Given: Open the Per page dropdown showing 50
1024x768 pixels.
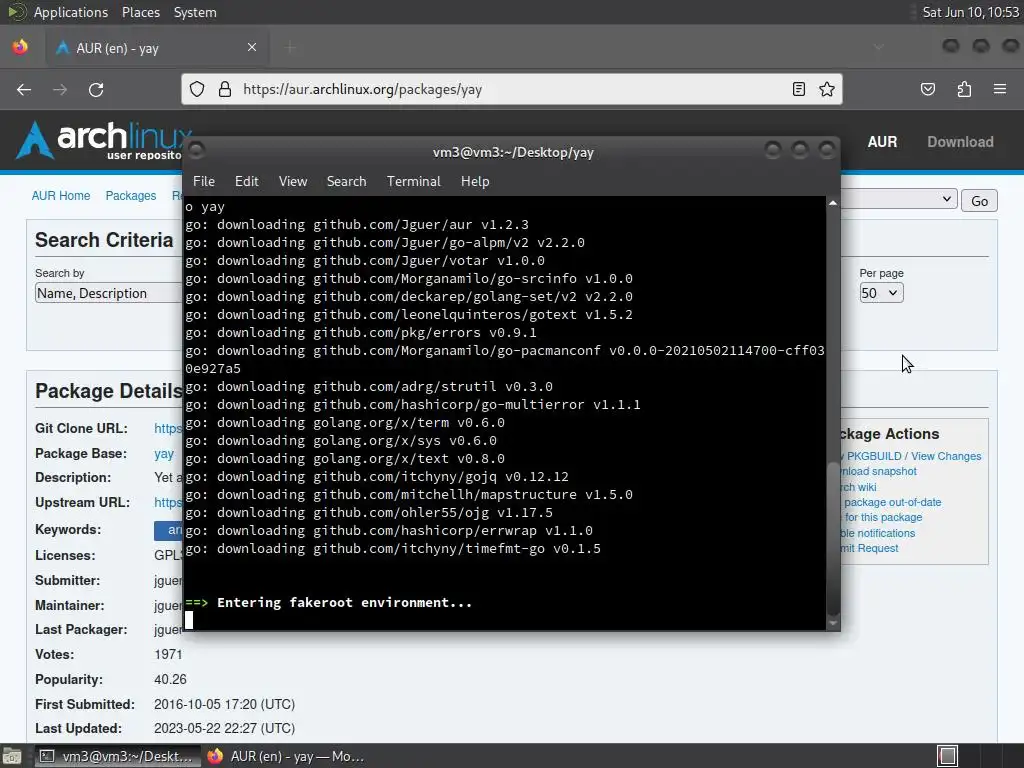Looking at the screenshot, I should point(881,293).
